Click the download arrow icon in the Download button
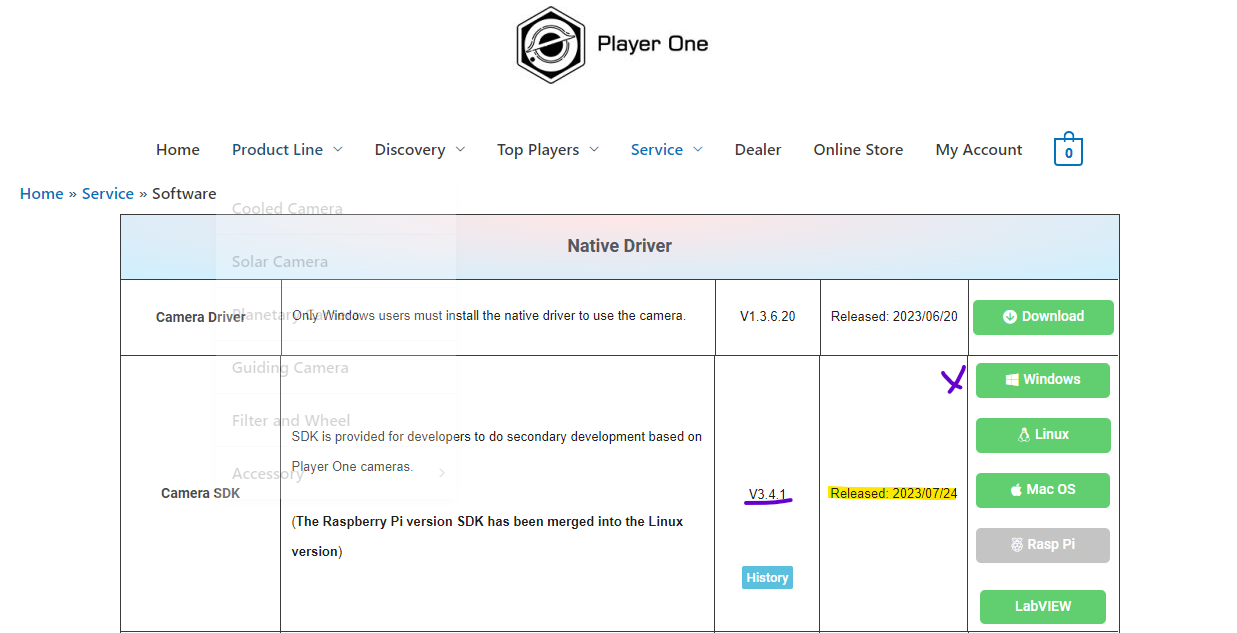Screen dimensions: 1237x633 [1010, 316]
